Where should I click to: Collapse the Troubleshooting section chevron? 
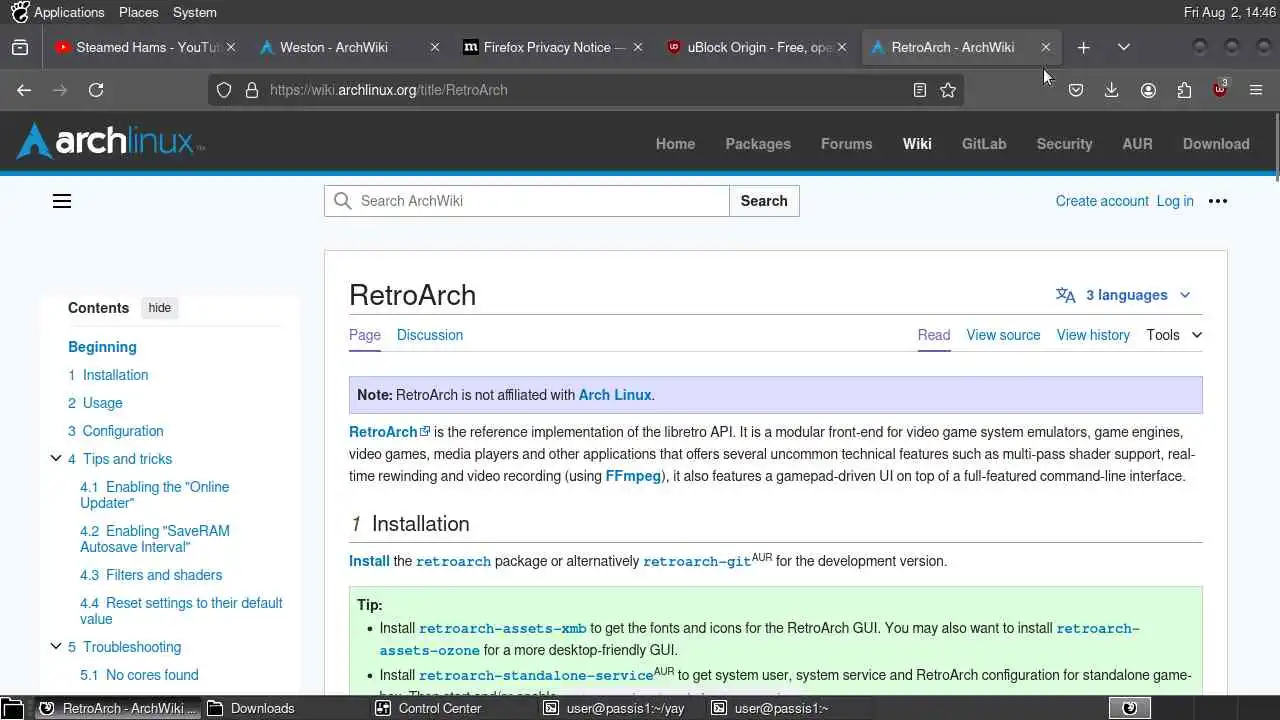point(56,647)
